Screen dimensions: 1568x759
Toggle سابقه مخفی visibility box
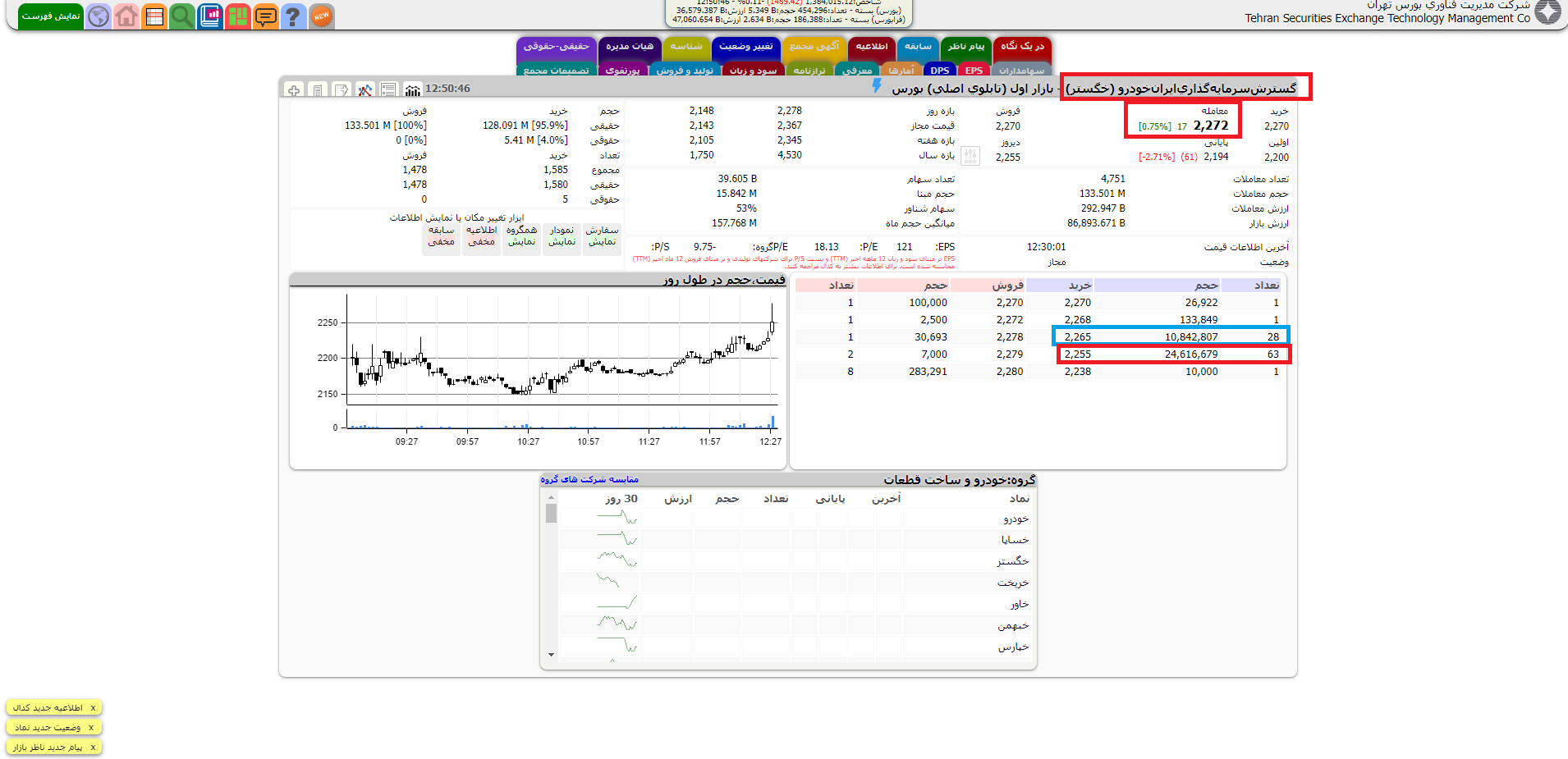(x=442, y=239)
